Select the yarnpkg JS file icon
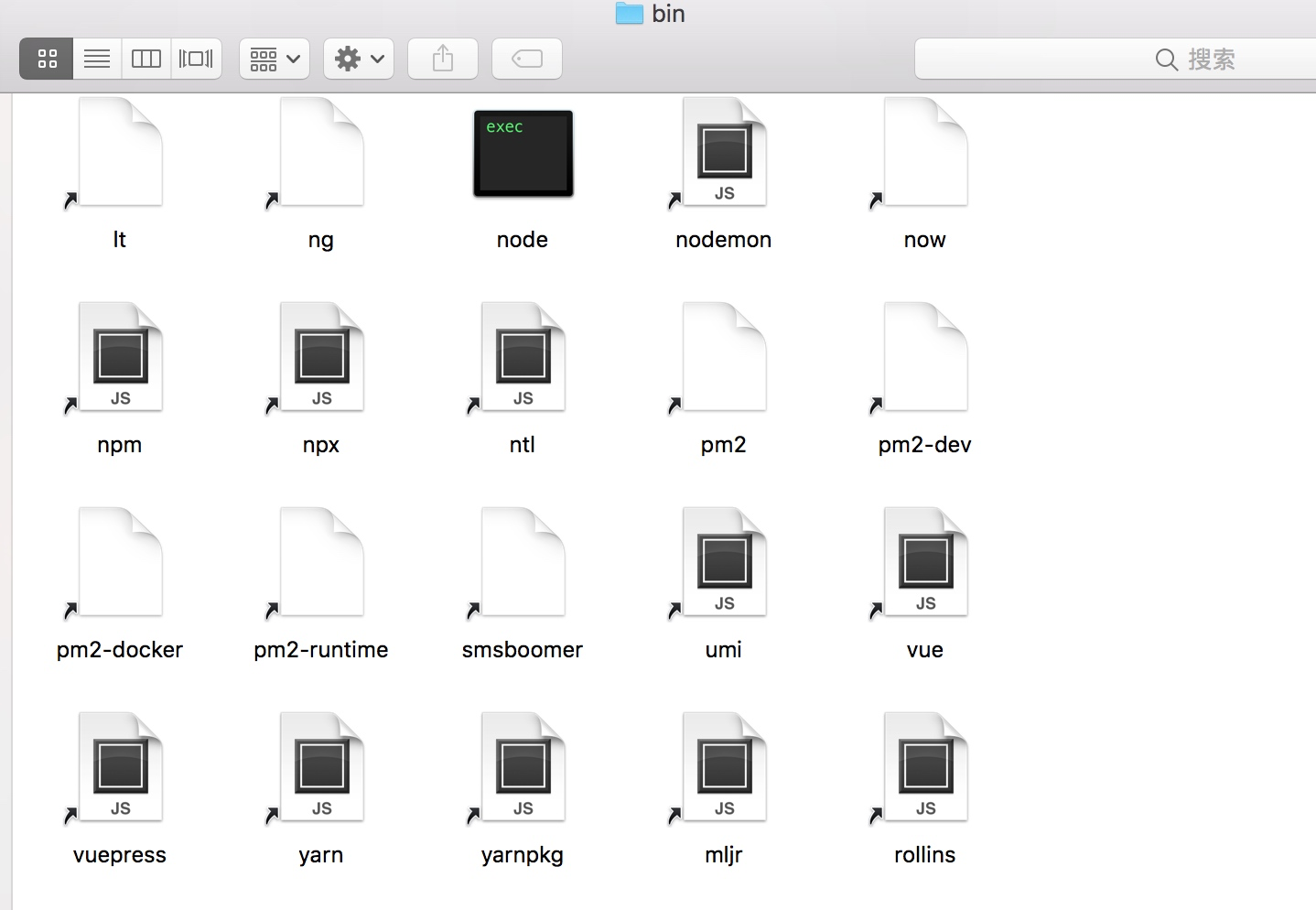Viewport: 1316px width, 910px height. point(523,768)
